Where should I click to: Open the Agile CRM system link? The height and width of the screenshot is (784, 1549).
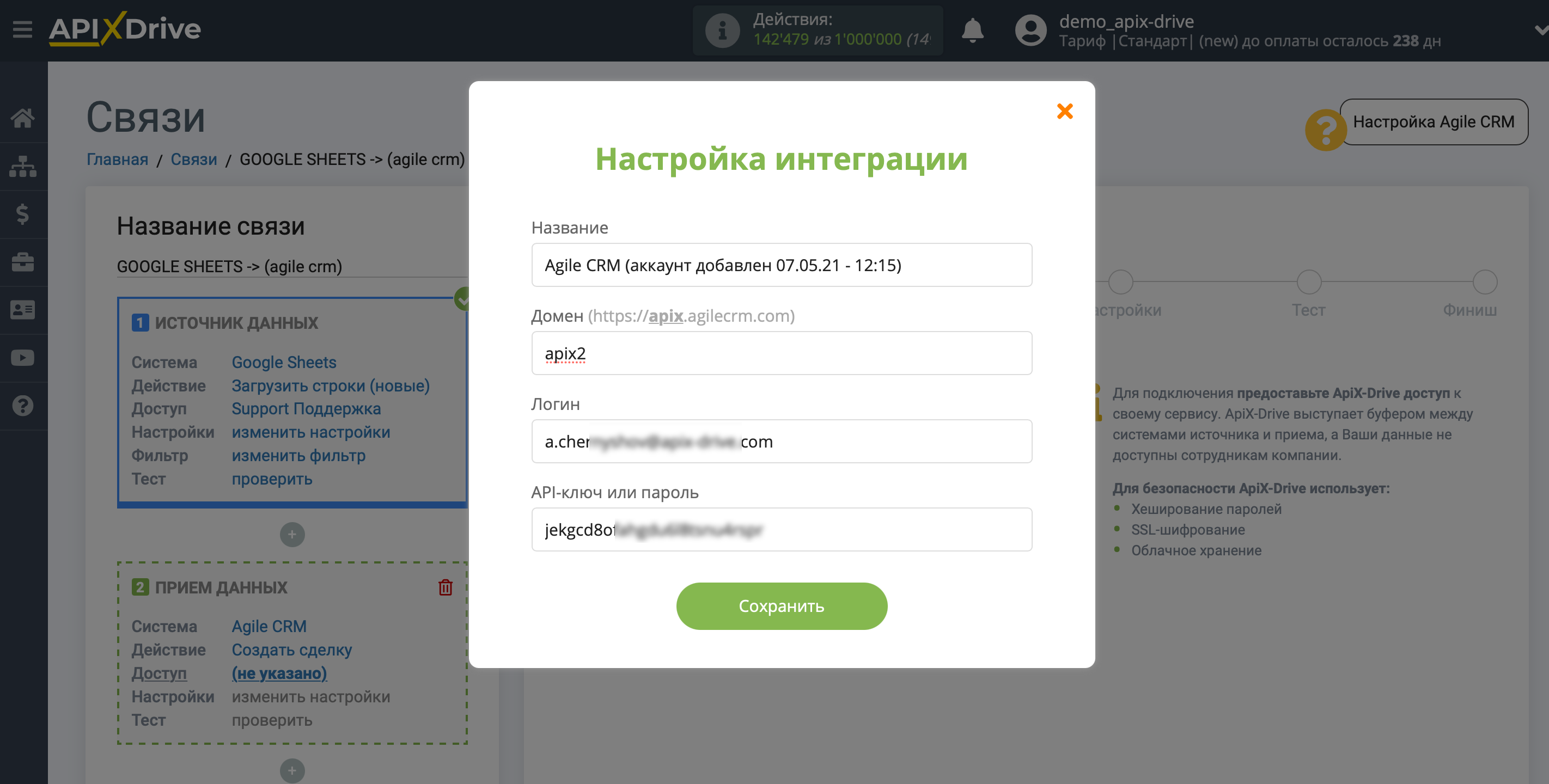tap(269, 627)
